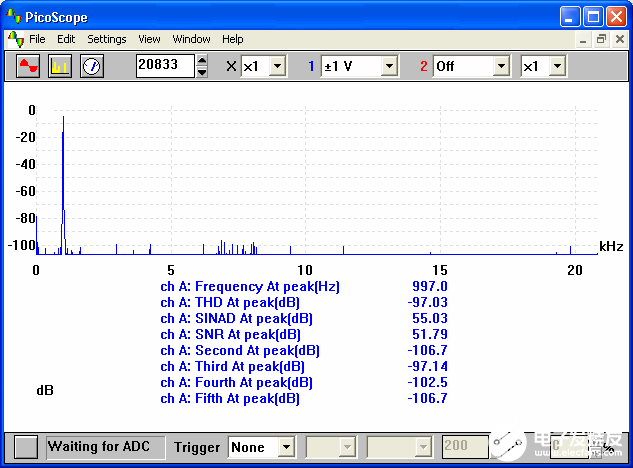Click the THD At peak(dB) measurement label
The height and width of the screenshot is (468, 633).
(x=230, y=302)
